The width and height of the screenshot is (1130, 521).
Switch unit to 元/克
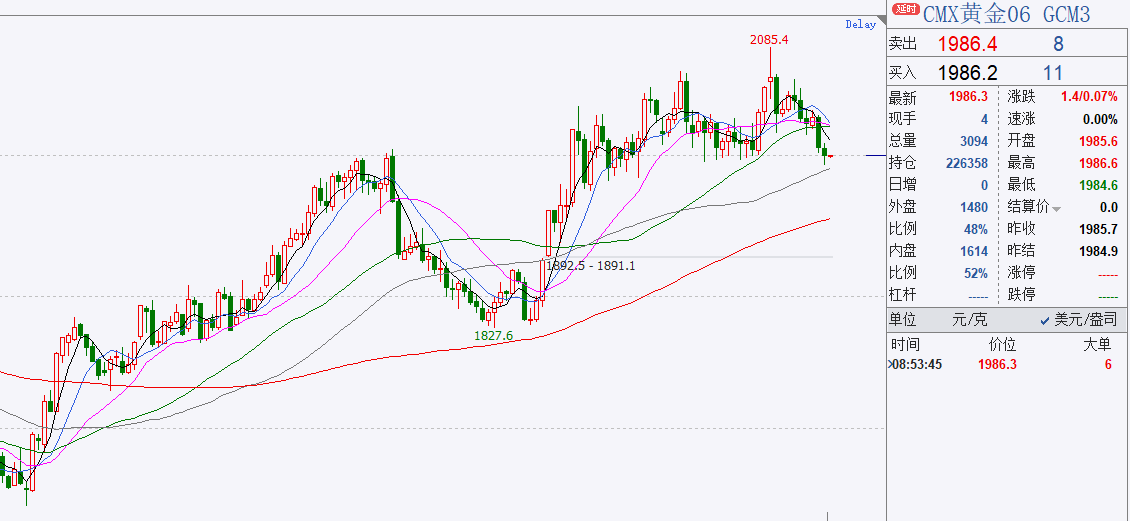point(969,319)
